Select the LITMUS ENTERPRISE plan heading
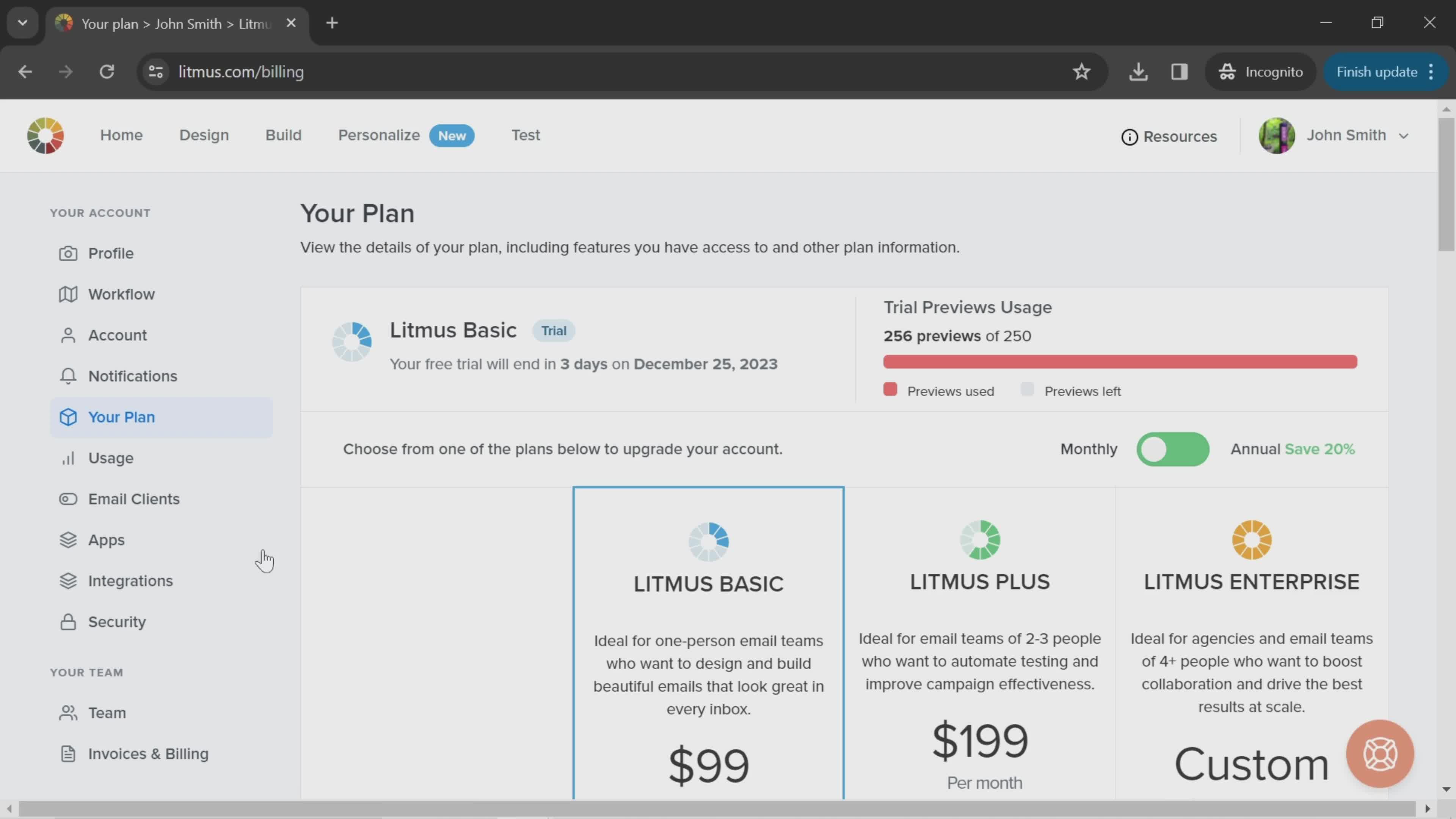The image size is (1456, 819). tap(1251, 582)
